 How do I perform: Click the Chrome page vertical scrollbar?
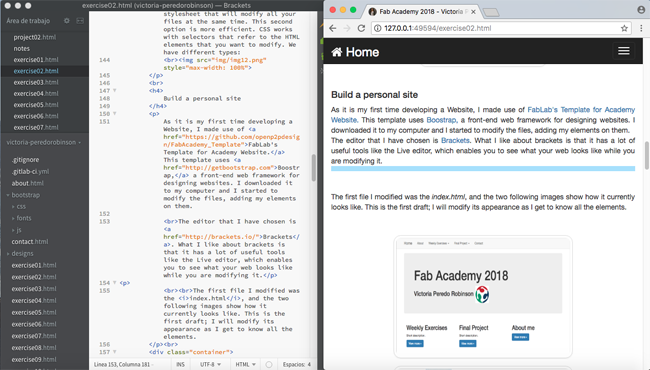[x=647, y=156]
